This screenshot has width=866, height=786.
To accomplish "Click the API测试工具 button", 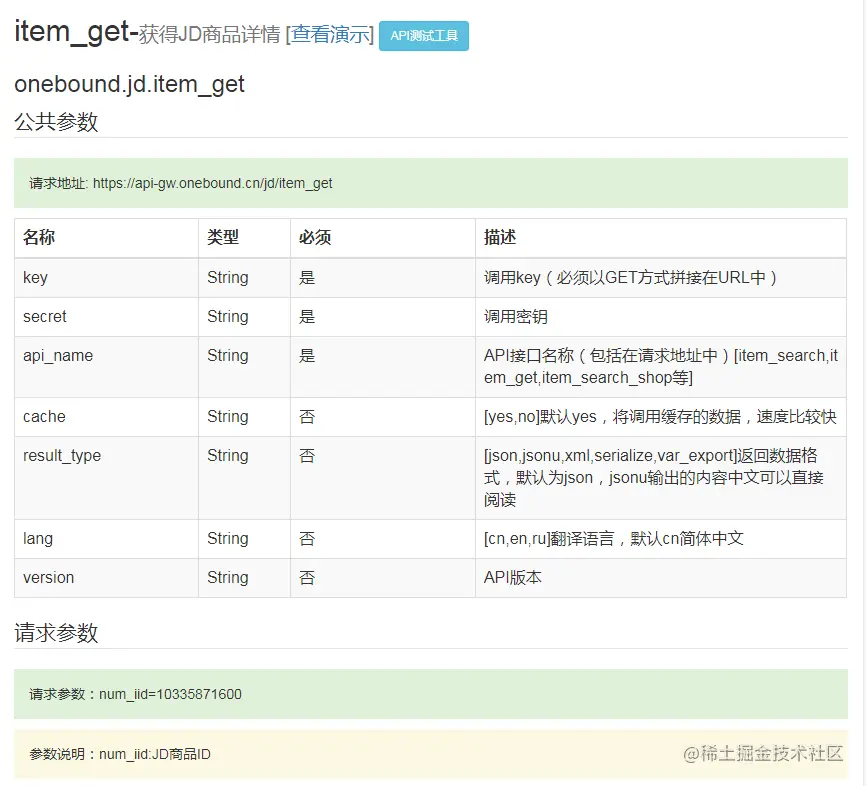I will tap(424, 36).
